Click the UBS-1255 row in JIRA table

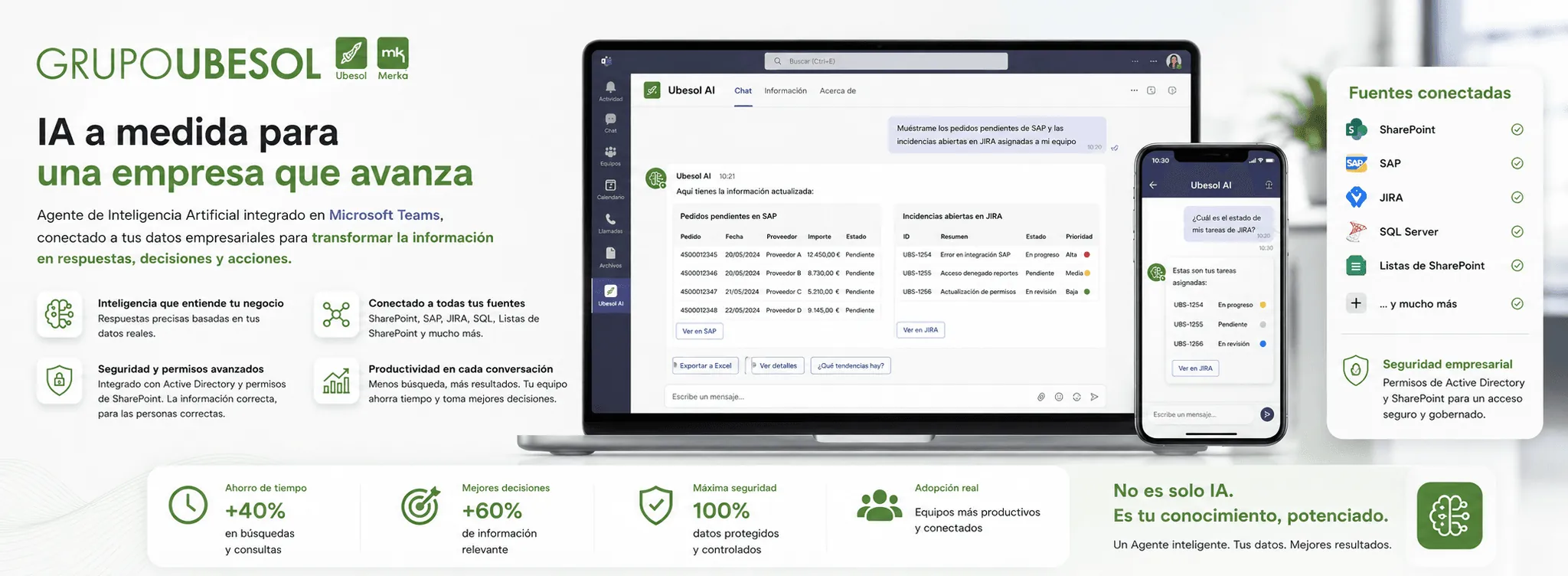click(x=998, y=273)
